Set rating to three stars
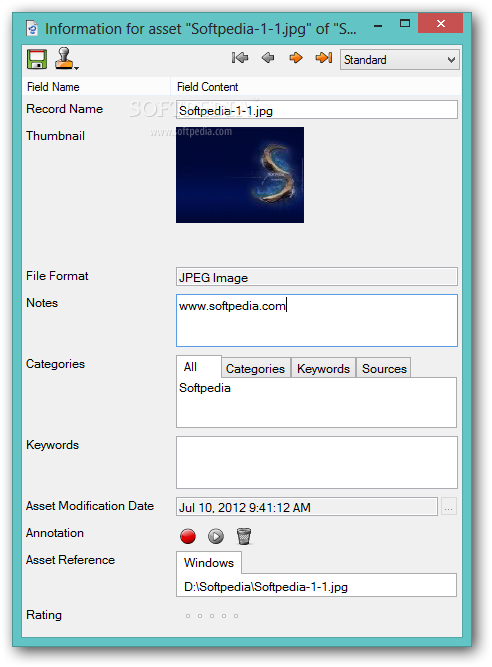The height and width of the screenshot is (667, 492). click(x=212, y=616)
